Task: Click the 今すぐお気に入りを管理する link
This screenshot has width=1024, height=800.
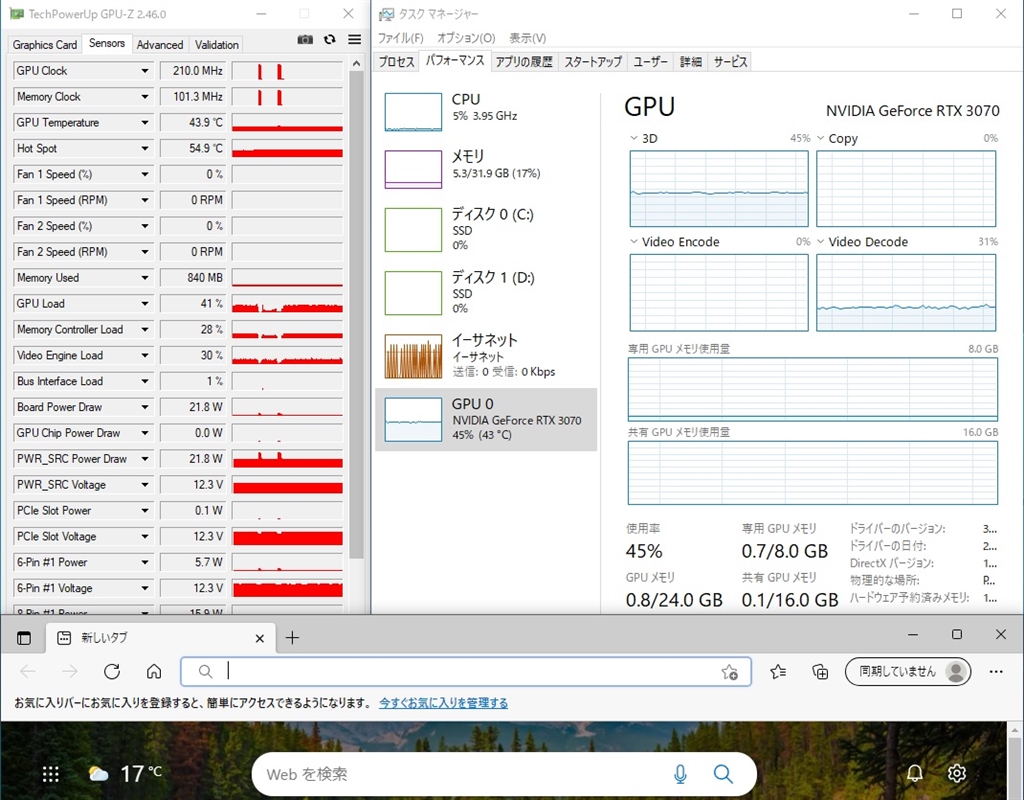Action: [x=443, y=703]
